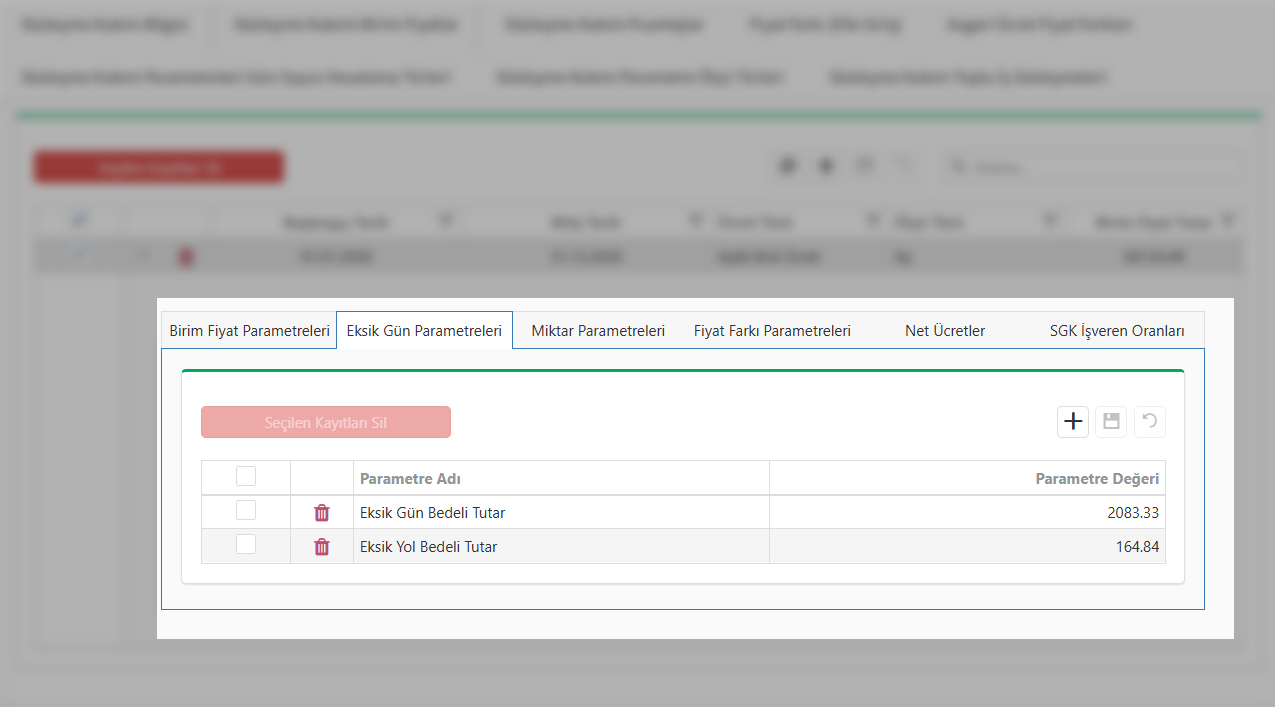
Task: Switch to Birim Fiyat Parametreleri tab
Action: (x=249, y=331)
